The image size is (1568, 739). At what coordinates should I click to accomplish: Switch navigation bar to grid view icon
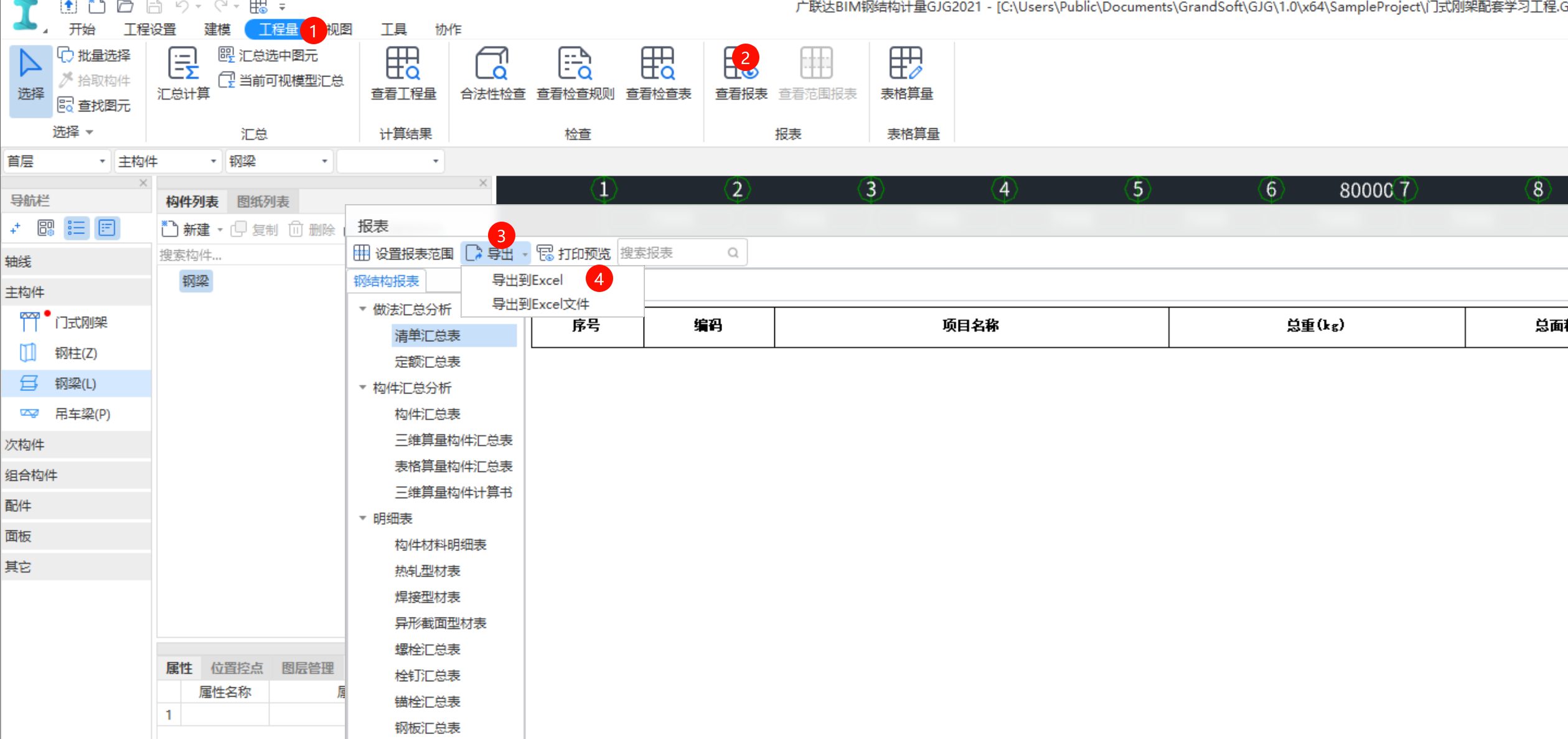[x=46, y=228]
